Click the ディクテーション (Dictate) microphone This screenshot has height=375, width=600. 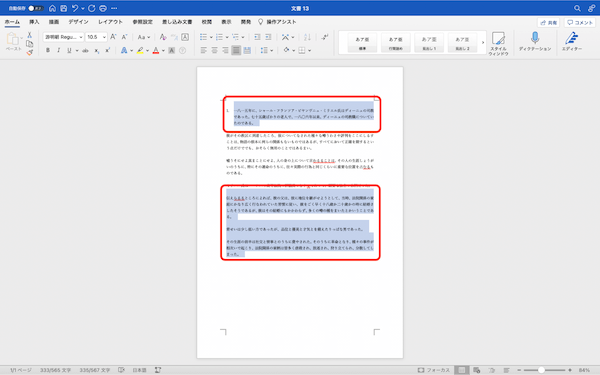535,42
